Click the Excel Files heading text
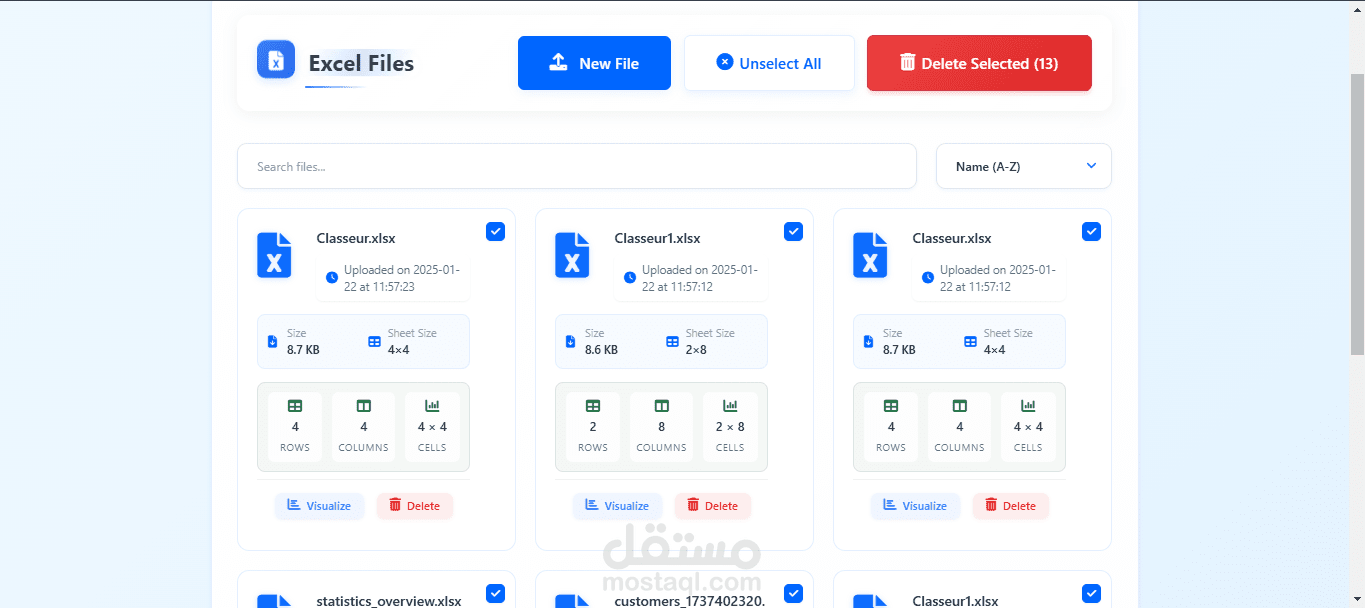 [x=361, y=63]
